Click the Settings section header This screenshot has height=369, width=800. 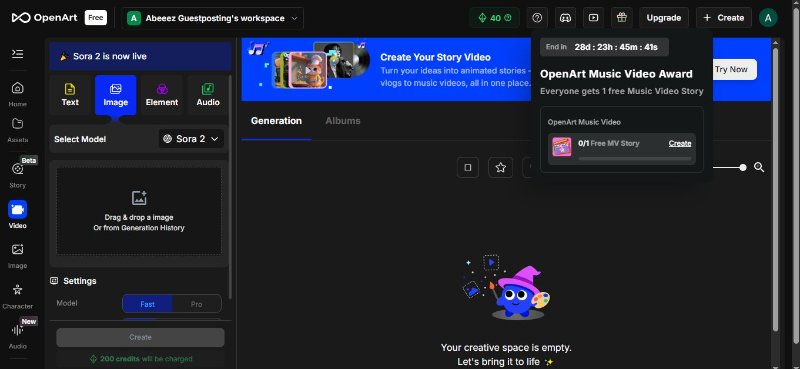pyautogui.click(x=73, y=281)
